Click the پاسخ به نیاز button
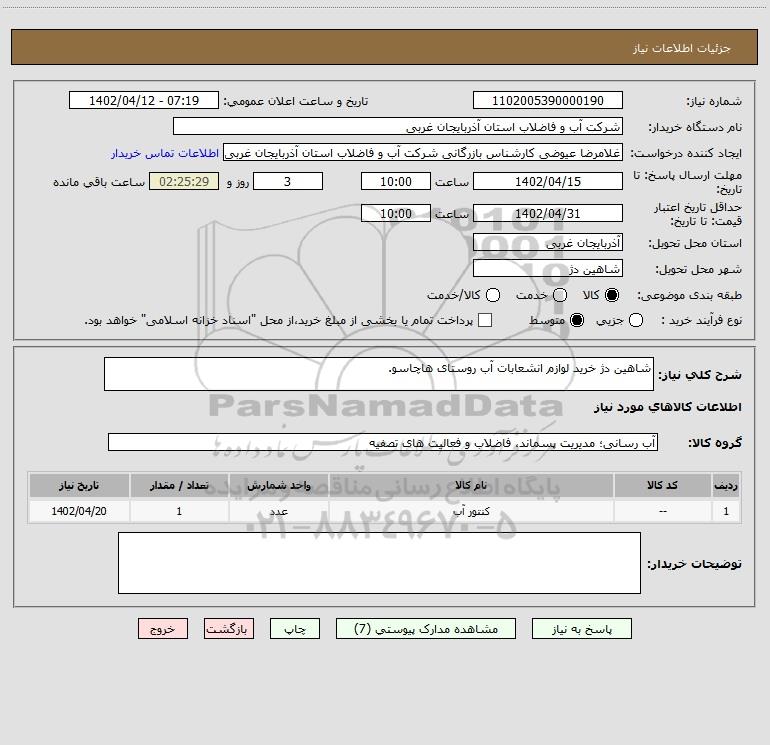This screenshot has width=770, height=745. 581,629
